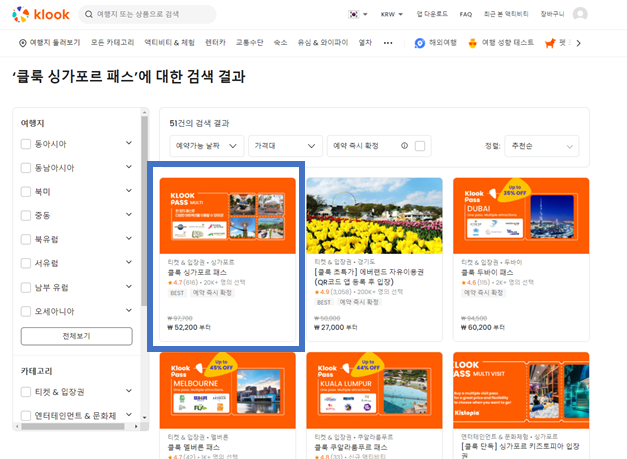Advance category bar with right arrow

[578, 43]
